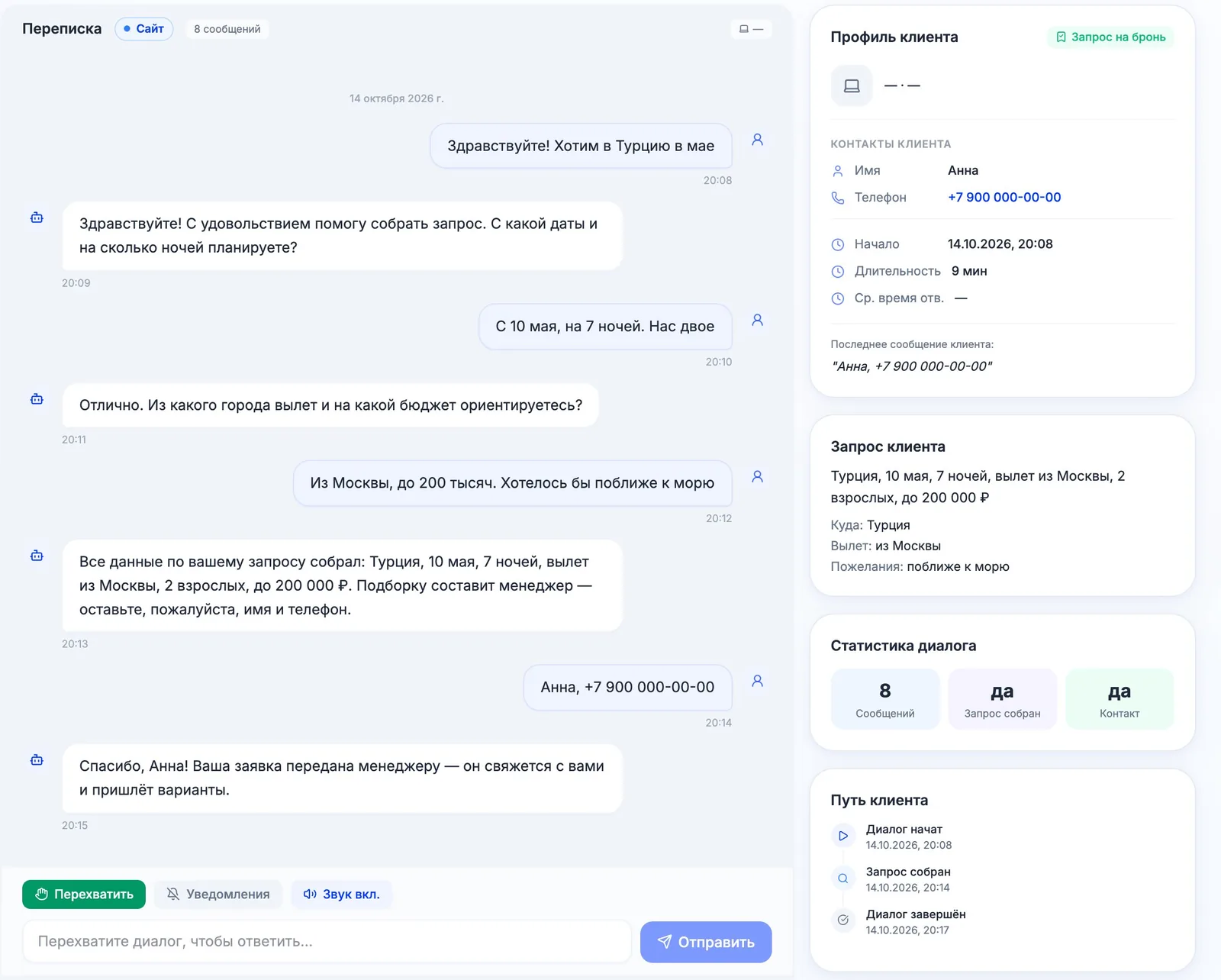Click the Запрос на бронь badge

[x=1111, y=37]
